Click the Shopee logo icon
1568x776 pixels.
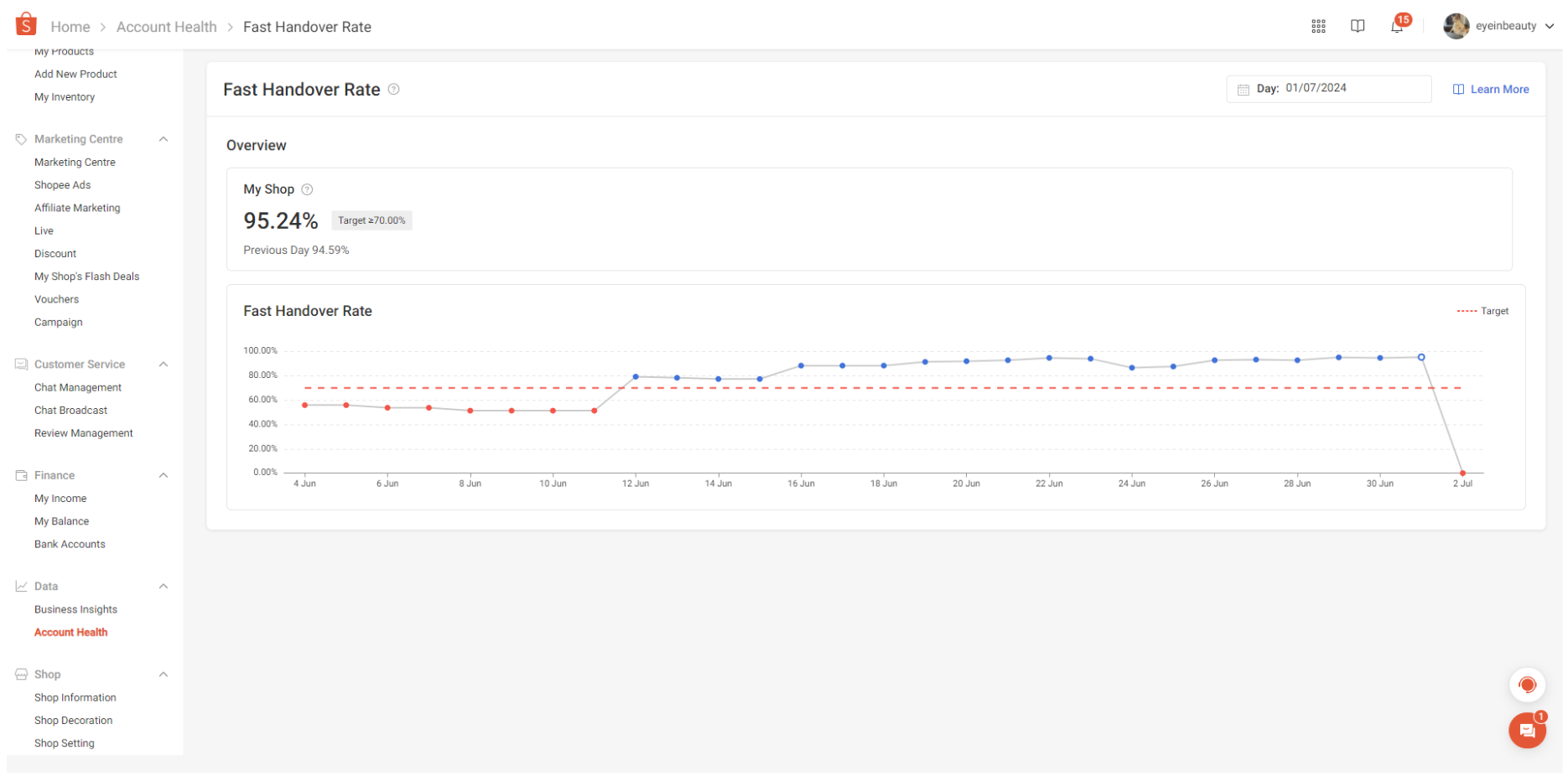tap(26, 24)
